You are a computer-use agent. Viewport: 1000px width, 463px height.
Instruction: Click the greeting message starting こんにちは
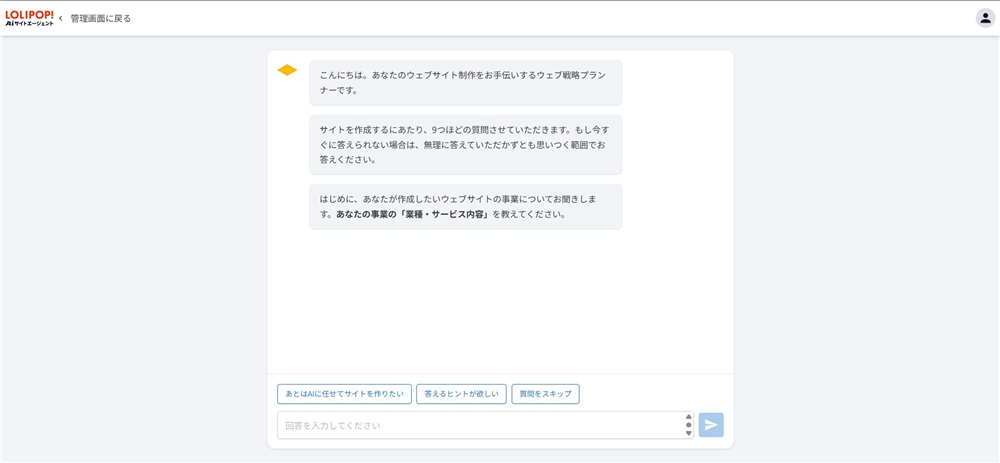tap(466, 83)
